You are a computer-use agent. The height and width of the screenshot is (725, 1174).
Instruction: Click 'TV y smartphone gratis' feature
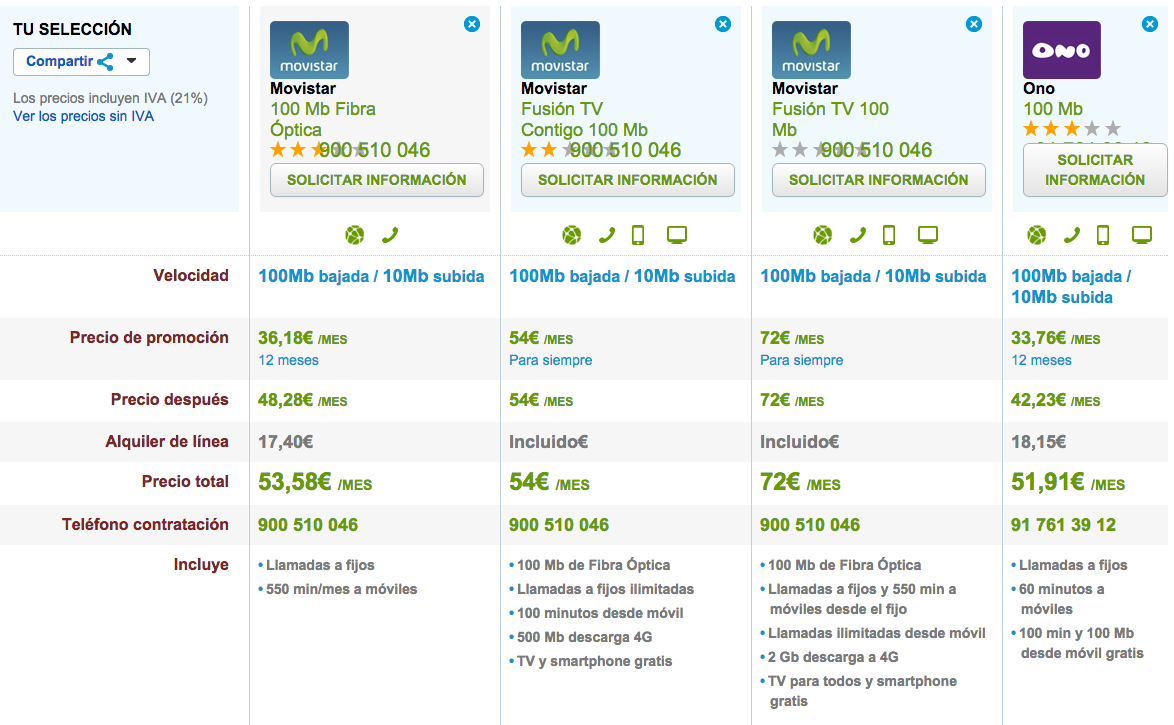point(594,661)
